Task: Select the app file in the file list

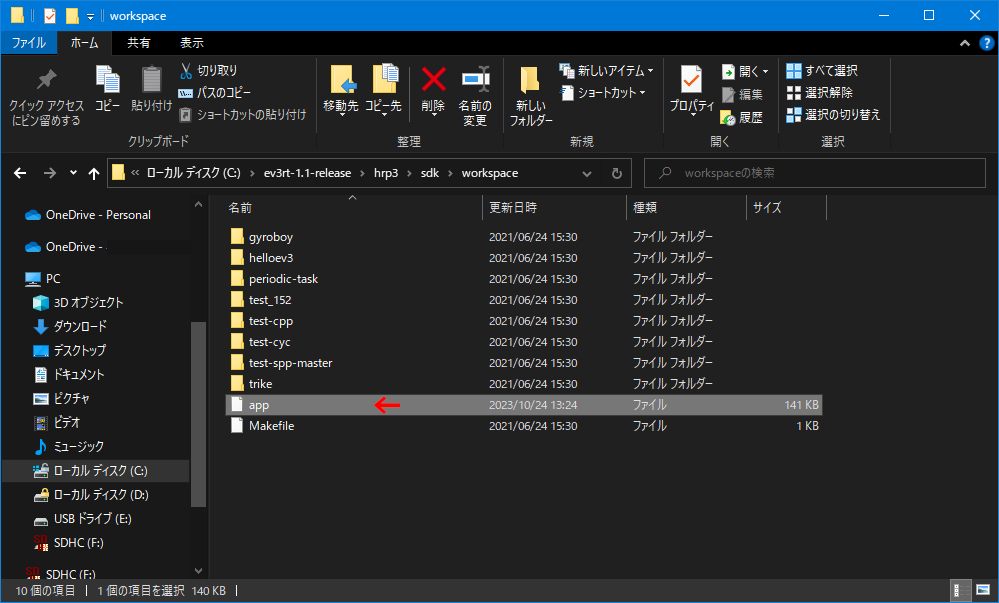Action: pyautogui.click(x=258, y=404)
